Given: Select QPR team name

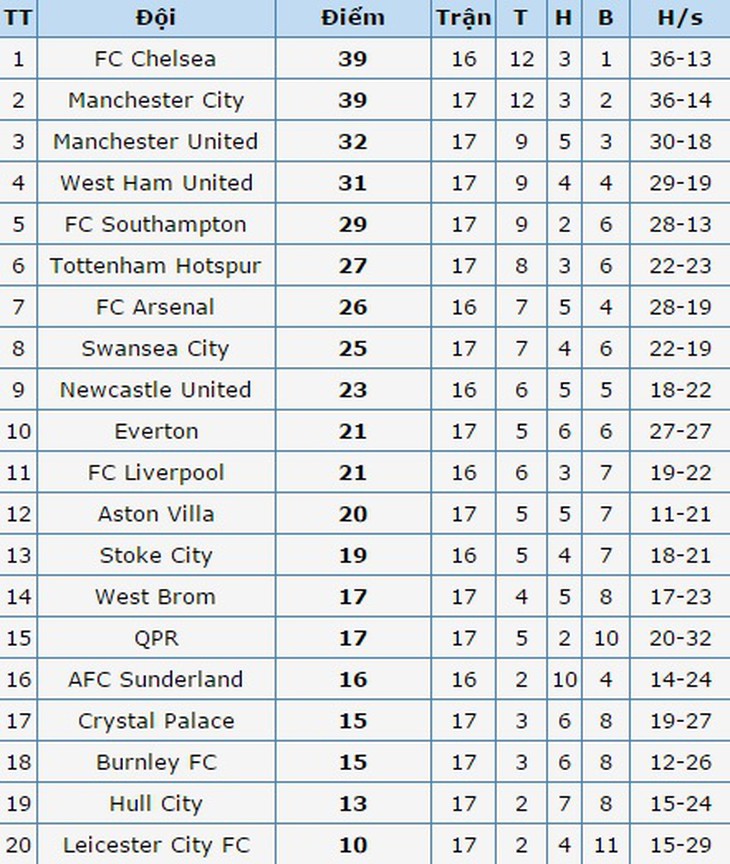Looking at the screenshot, I should tap(156, 638).
